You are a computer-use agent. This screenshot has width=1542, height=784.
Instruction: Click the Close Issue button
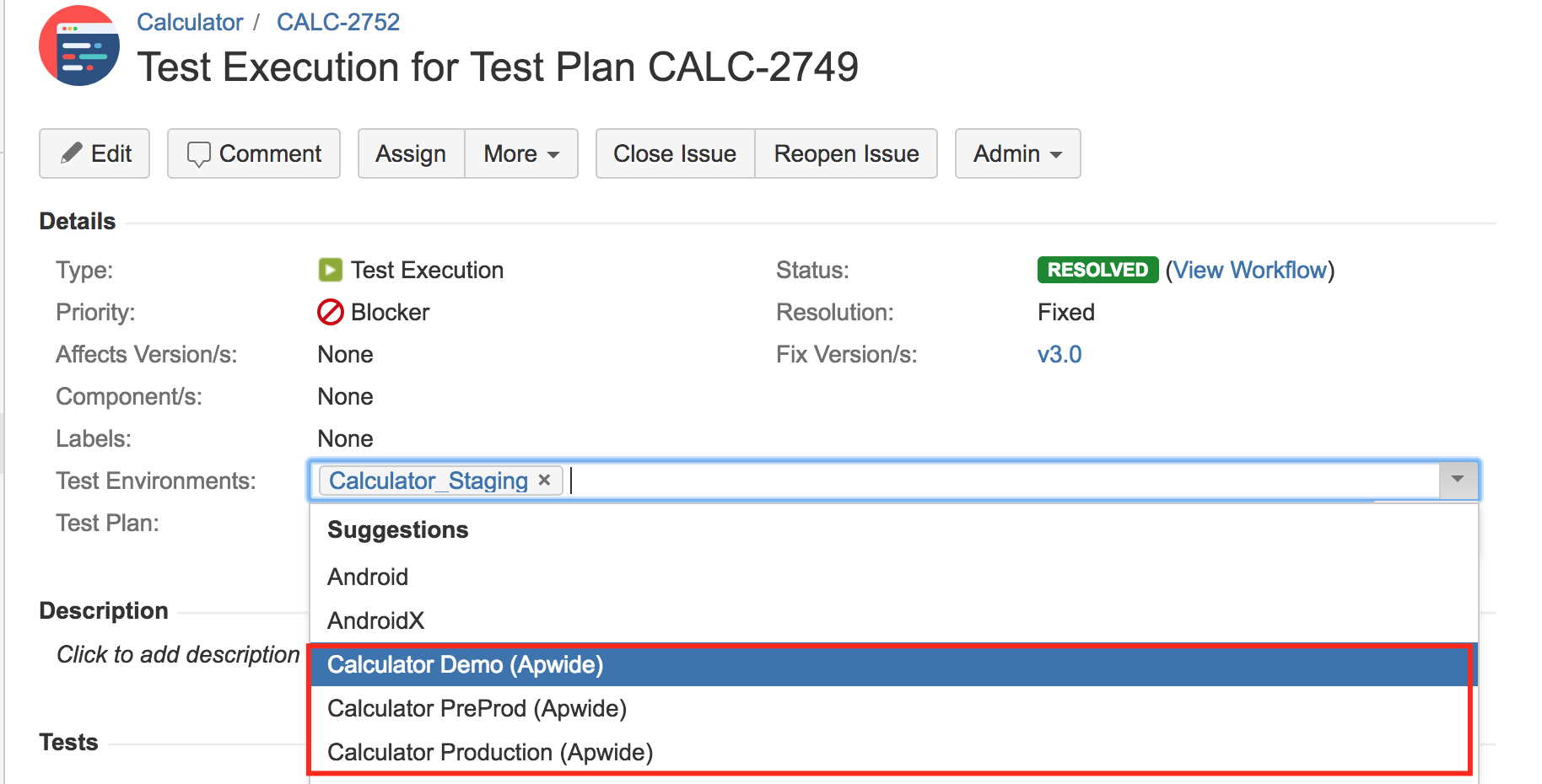point(675,153)
